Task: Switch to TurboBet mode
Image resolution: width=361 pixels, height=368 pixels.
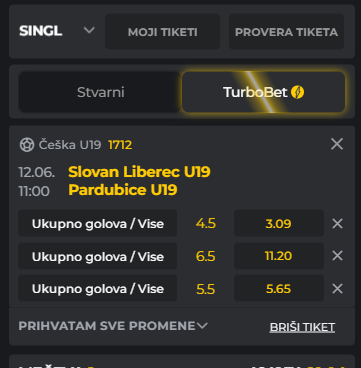Action: (263, 92)
